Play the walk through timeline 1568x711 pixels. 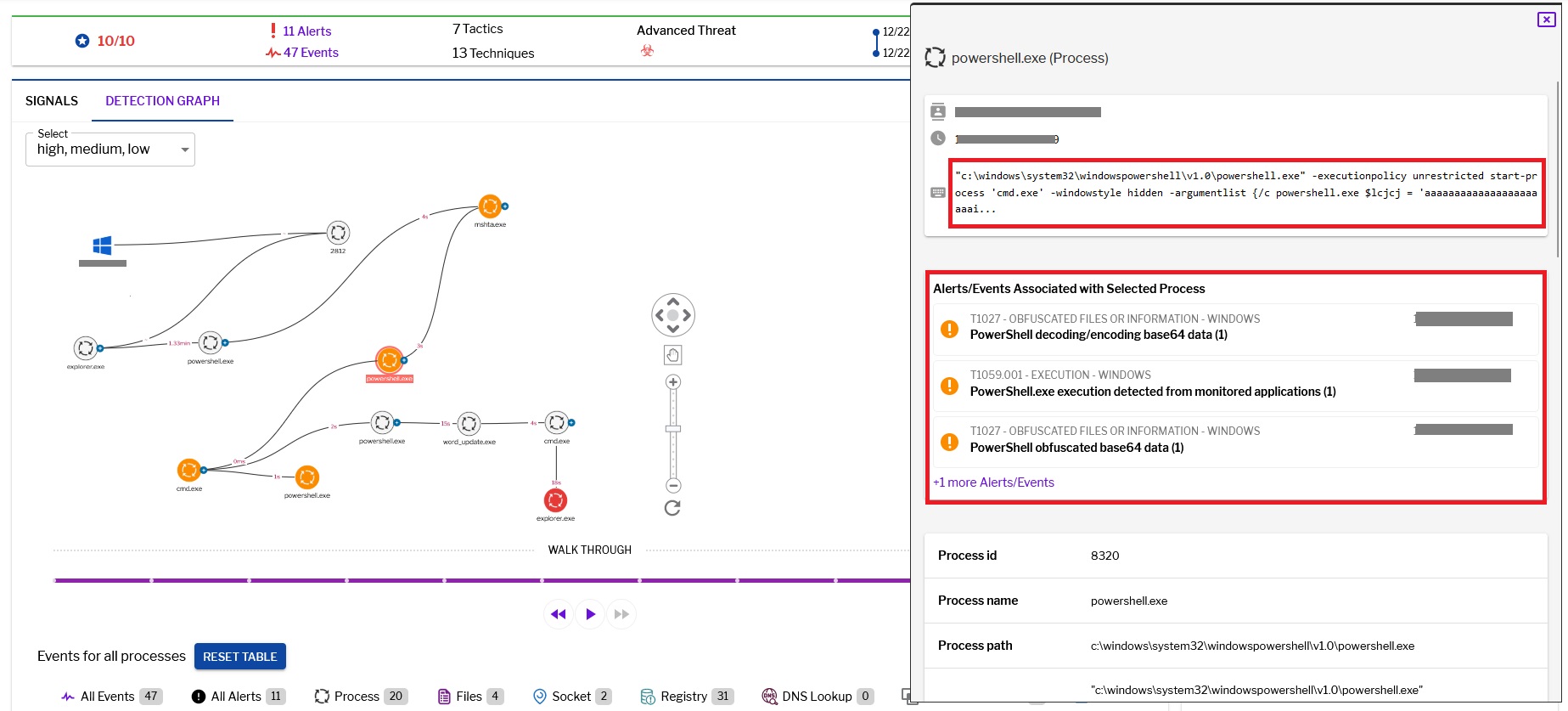click(x=590, y=614)
